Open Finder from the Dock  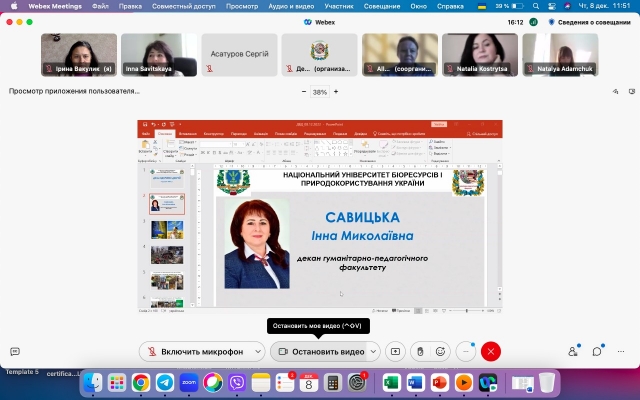pyautogui.click(x=93, y=382)
